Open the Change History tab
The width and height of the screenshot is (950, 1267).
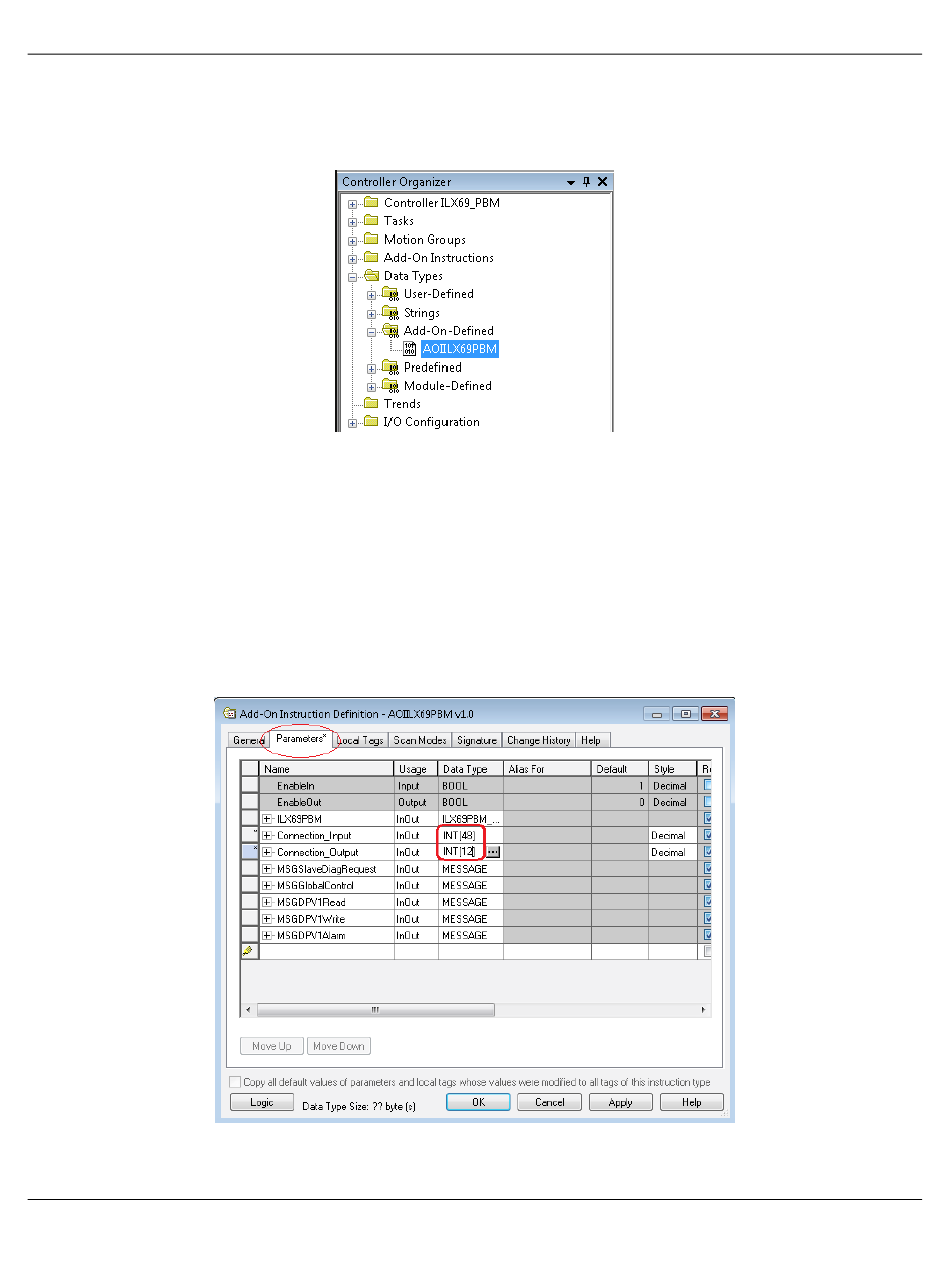point(539,740)
